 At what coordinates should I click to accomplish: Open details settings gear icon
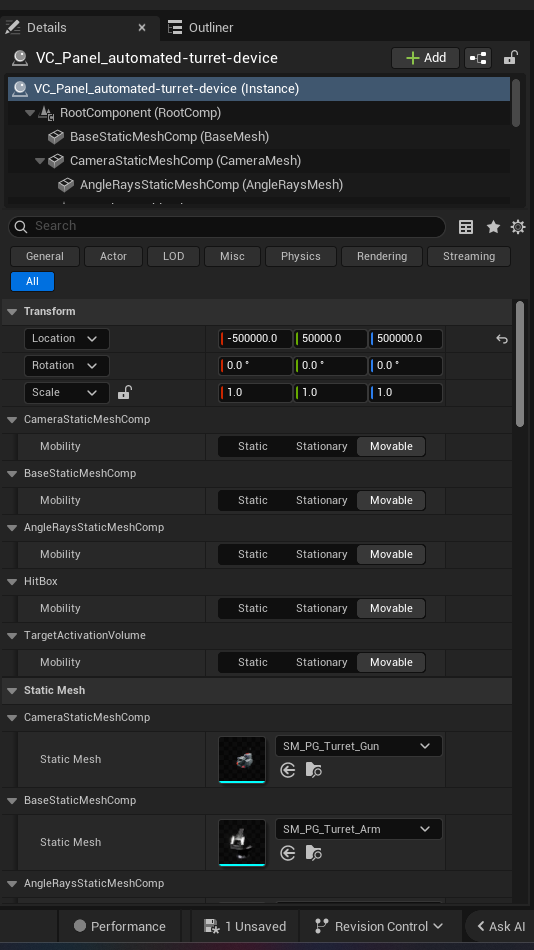(x=518, y=227)
